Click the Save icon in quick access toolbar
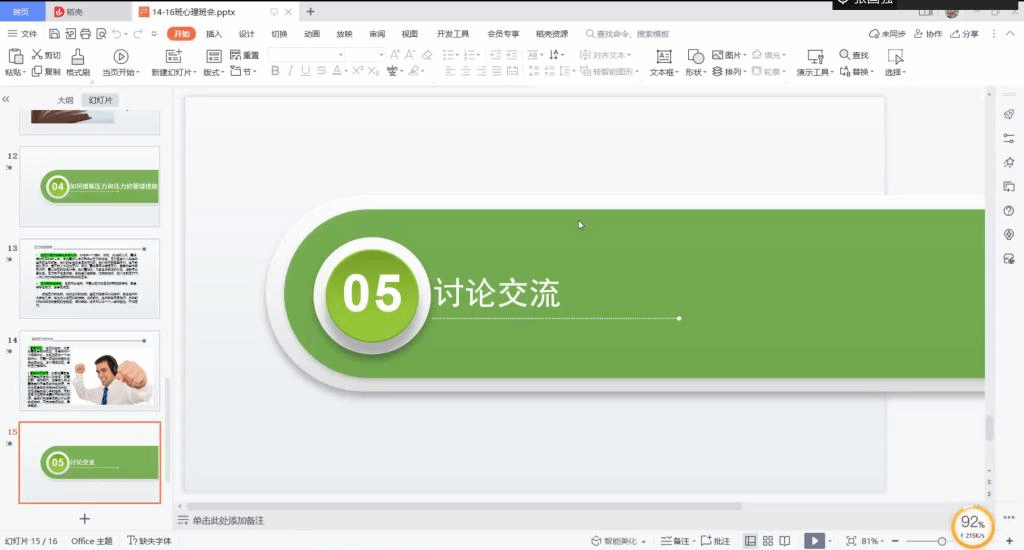1024x550 pixels. [55, 34]
